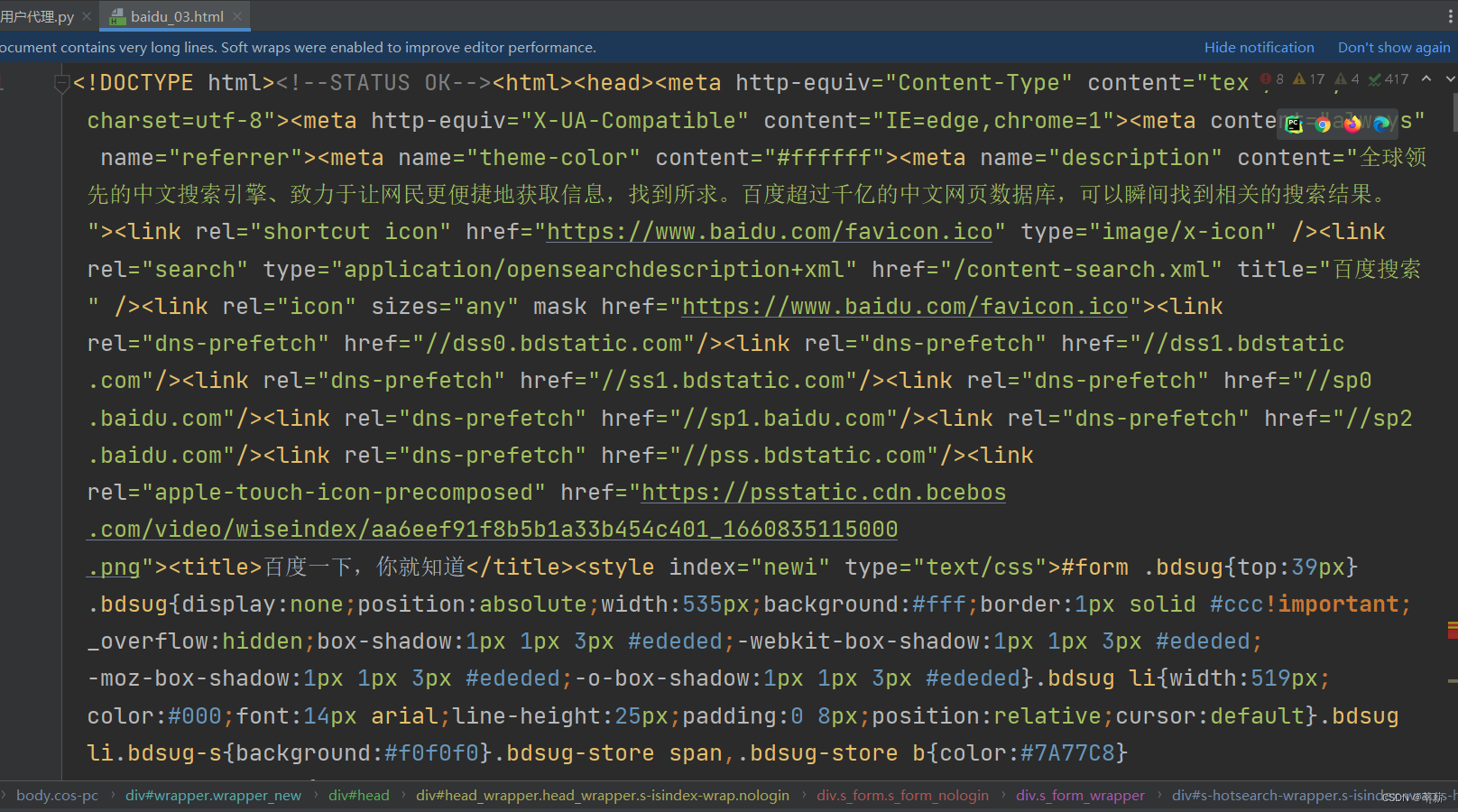Switch to the baidu_03.html editor tab
Screen dimensions: 1458x812
coord(176,16)
